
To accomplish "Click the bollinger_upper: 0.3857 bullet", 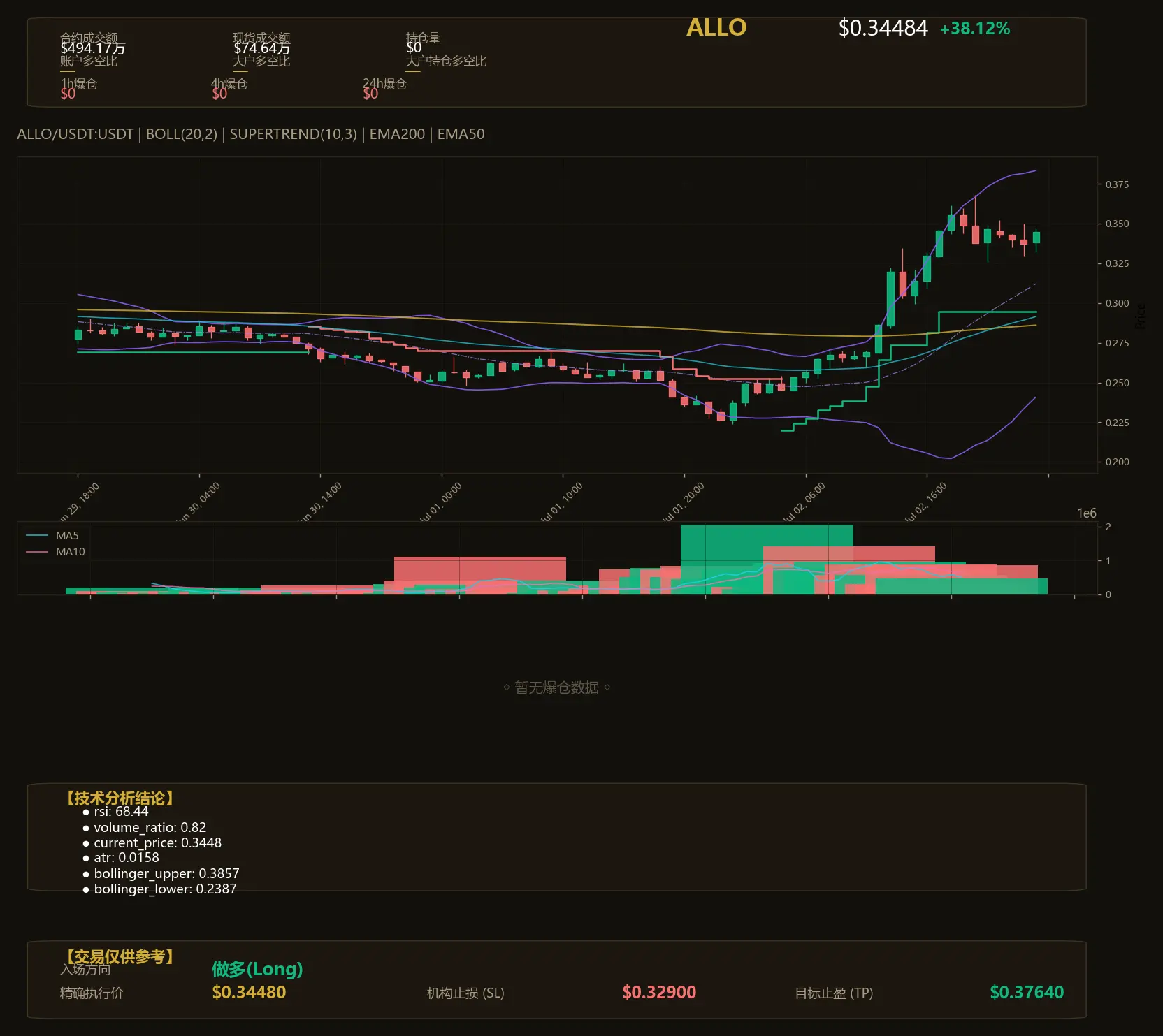I will (x=161, y=874).
